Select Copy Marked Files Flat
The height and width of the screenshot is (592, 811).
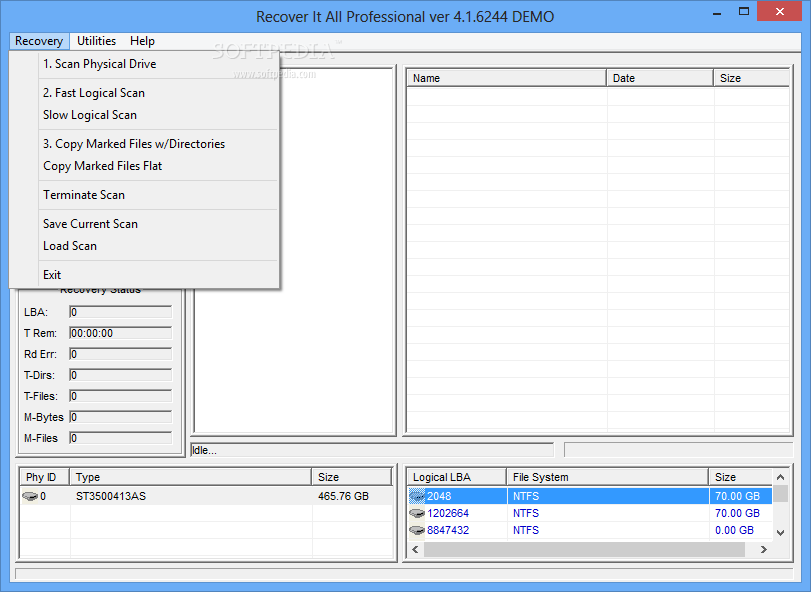click(x=159, y=166)
